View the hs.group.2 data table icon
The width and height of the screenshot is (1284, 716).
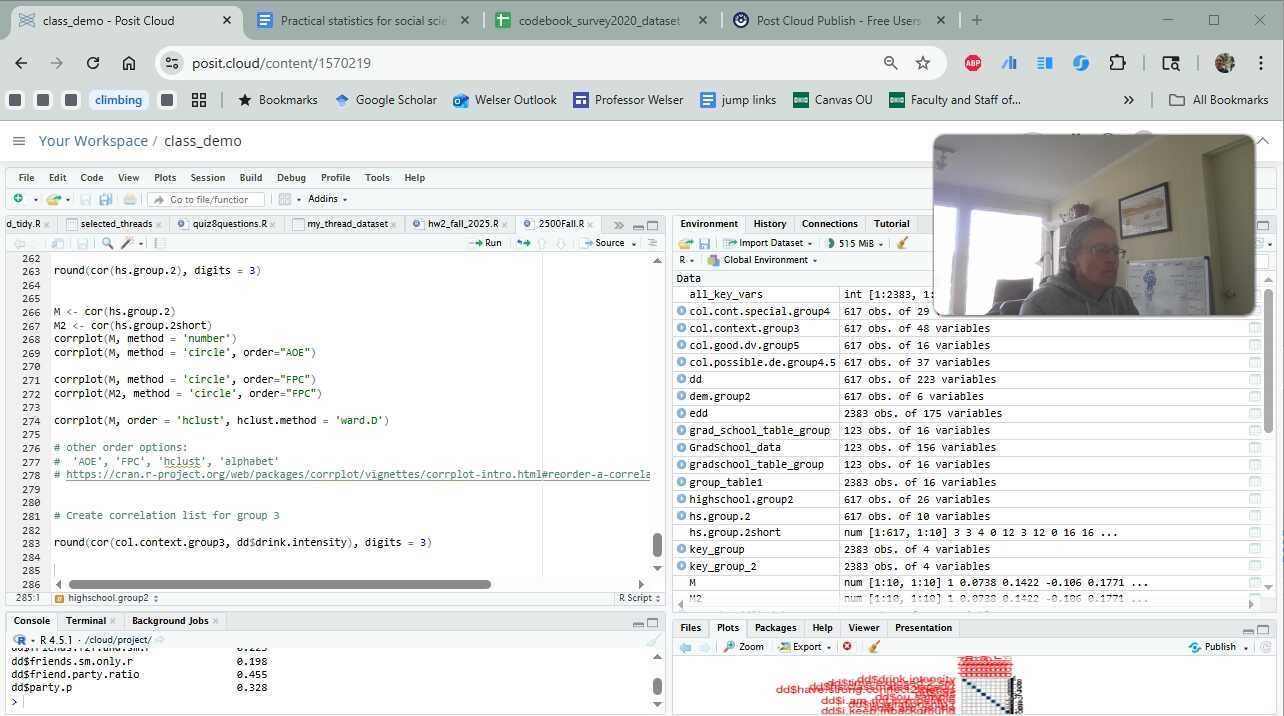(1254, 516)
